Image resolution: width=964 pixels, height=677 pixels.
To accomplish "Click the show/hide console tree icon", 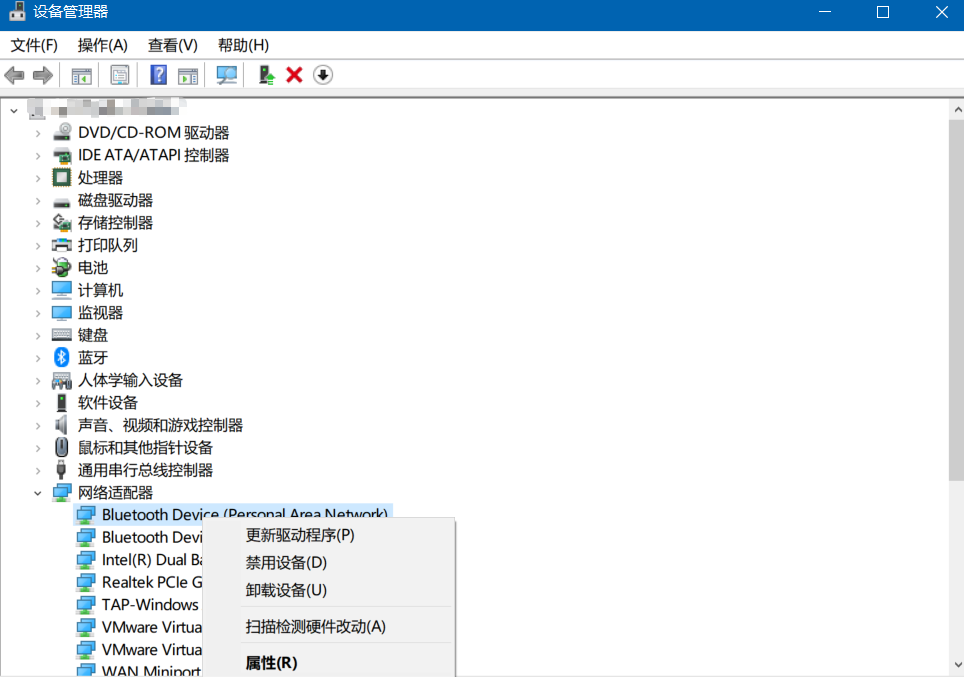I will [82, 75].
